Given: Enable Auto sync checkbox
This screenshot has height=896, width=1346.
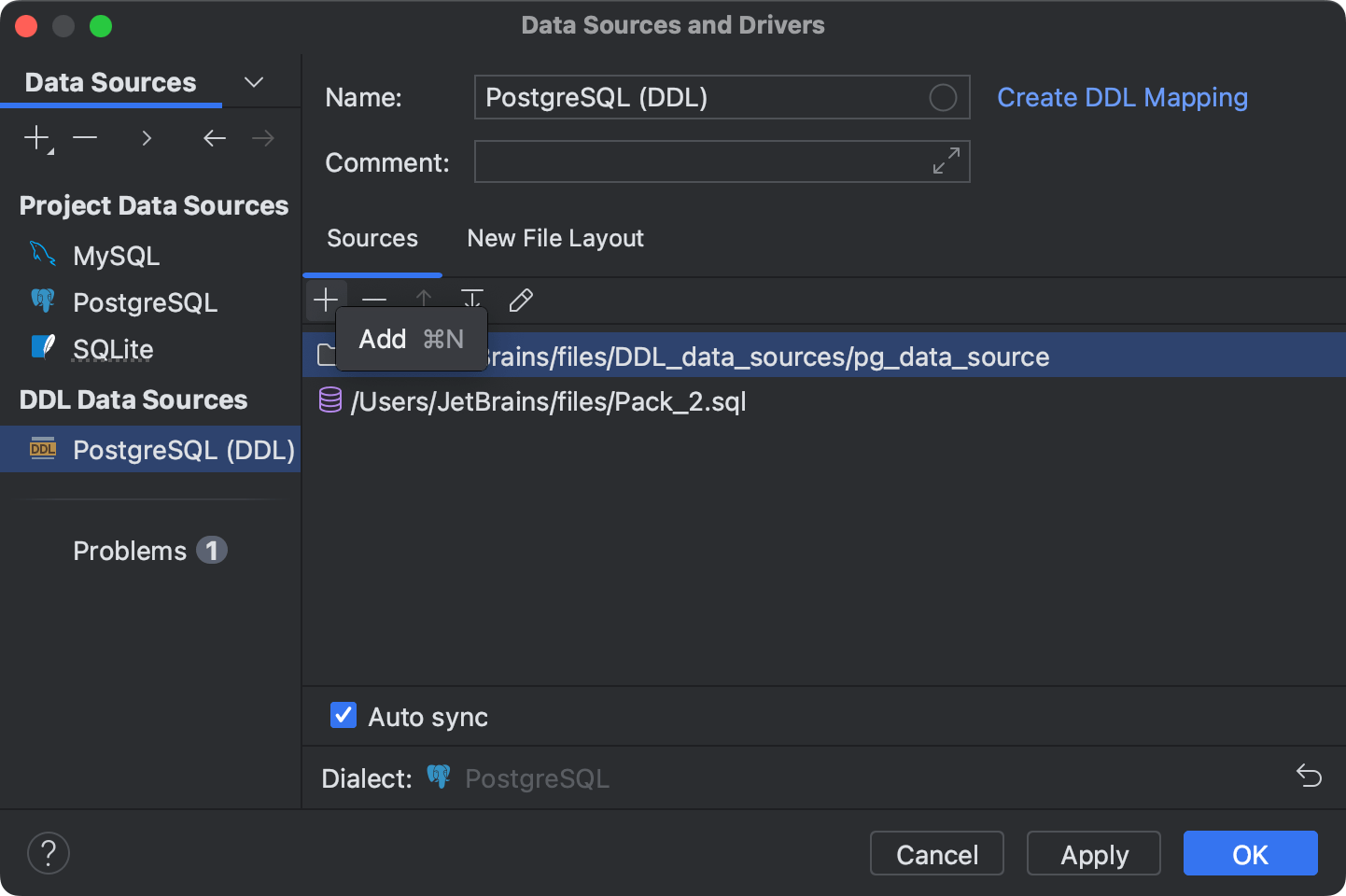Looking at the screenshot, I should pos(343,715).
